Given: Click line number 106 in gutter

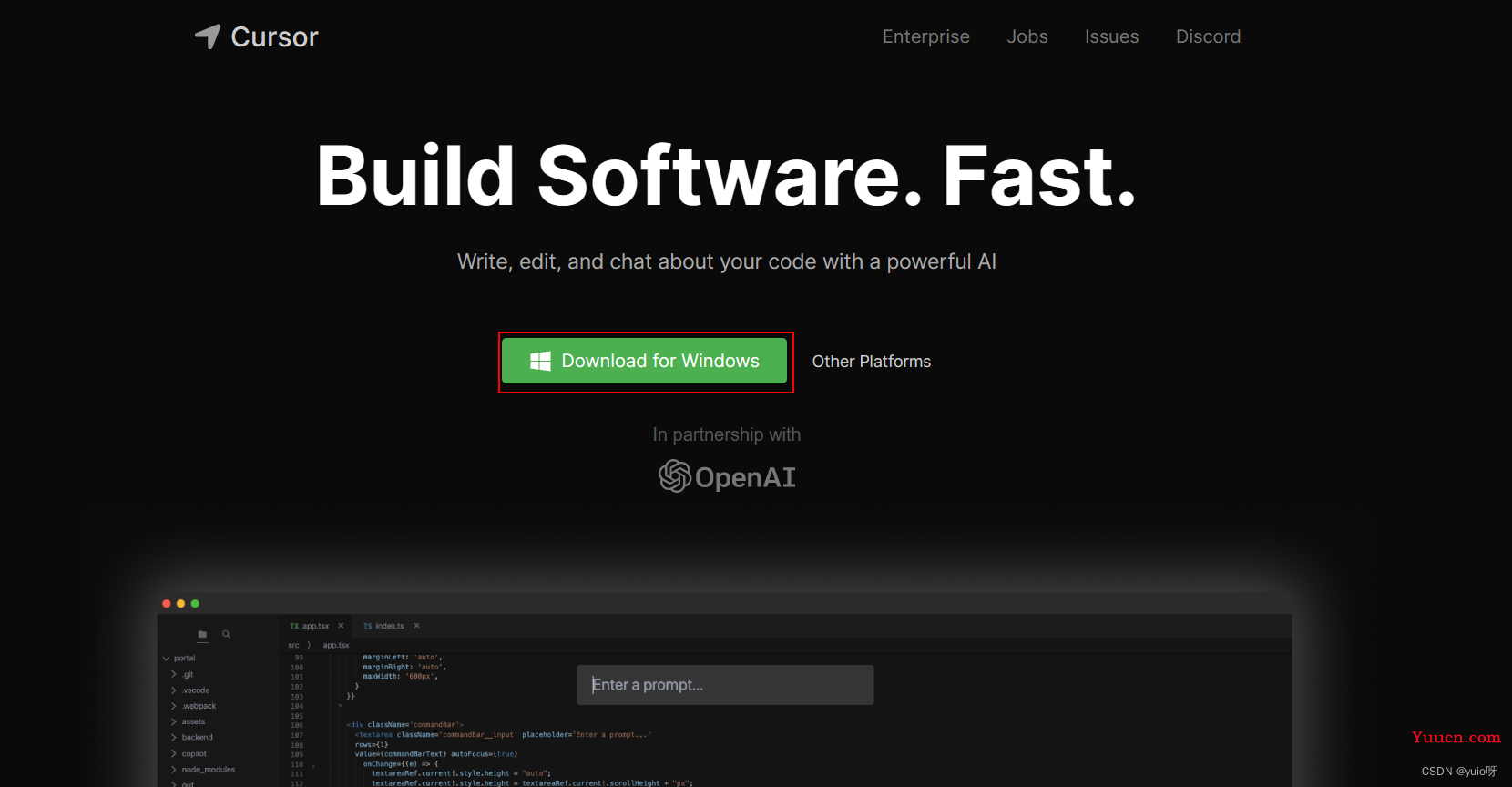Looking at the screenshot, I should click(x=297, y=726).
